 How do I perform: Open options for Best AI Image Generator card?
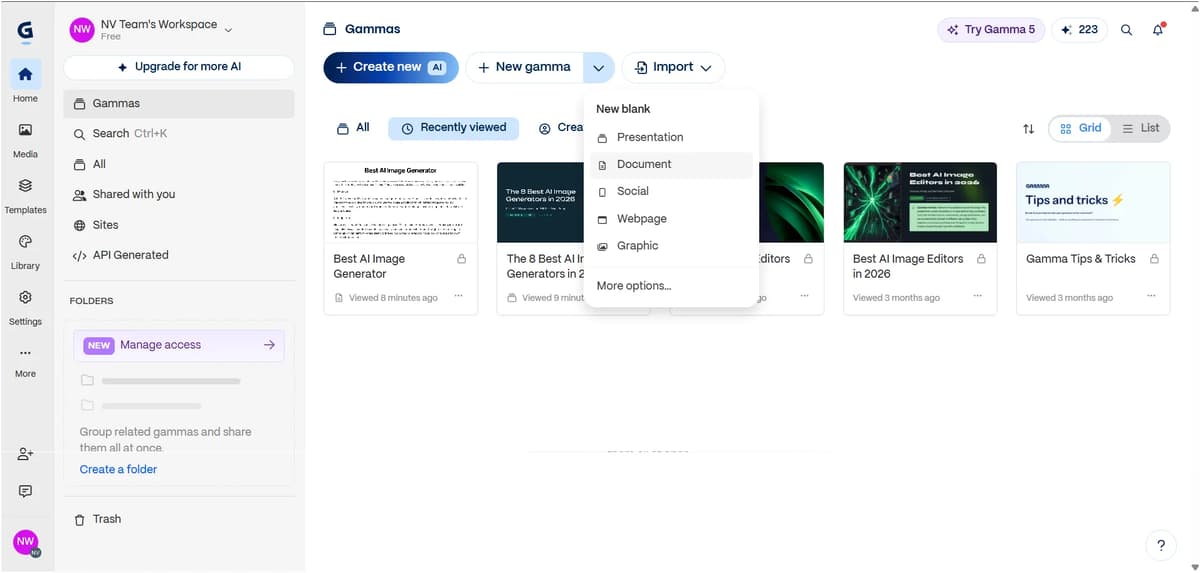pos(458,297)
